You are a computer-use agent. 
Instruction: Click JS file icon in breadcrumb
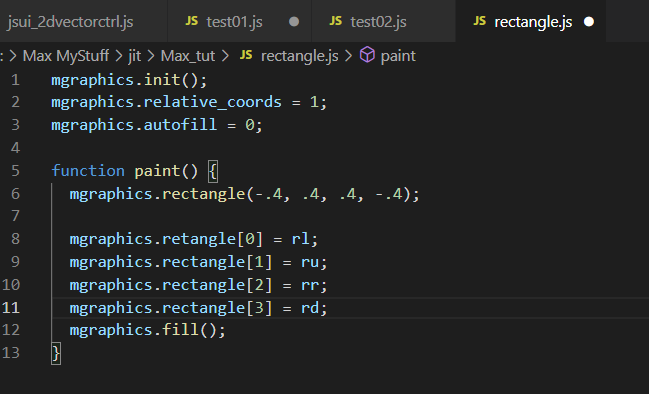246,55
